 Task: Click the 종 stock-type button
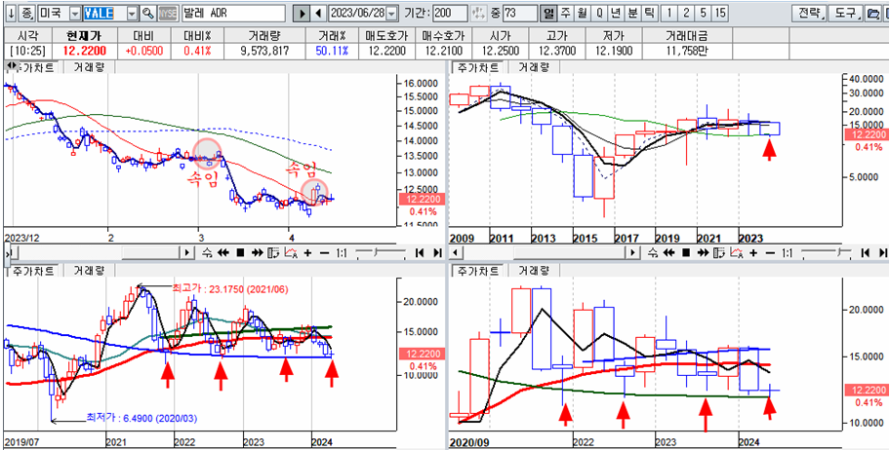27,13
